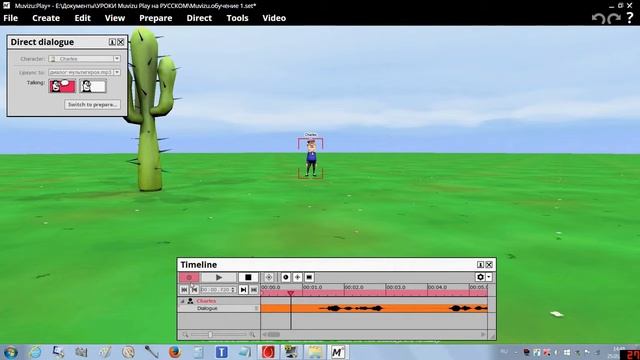The image size is (640, 360).
Task: Close the Direct dialogue panel
Action: tap(121, 42)
